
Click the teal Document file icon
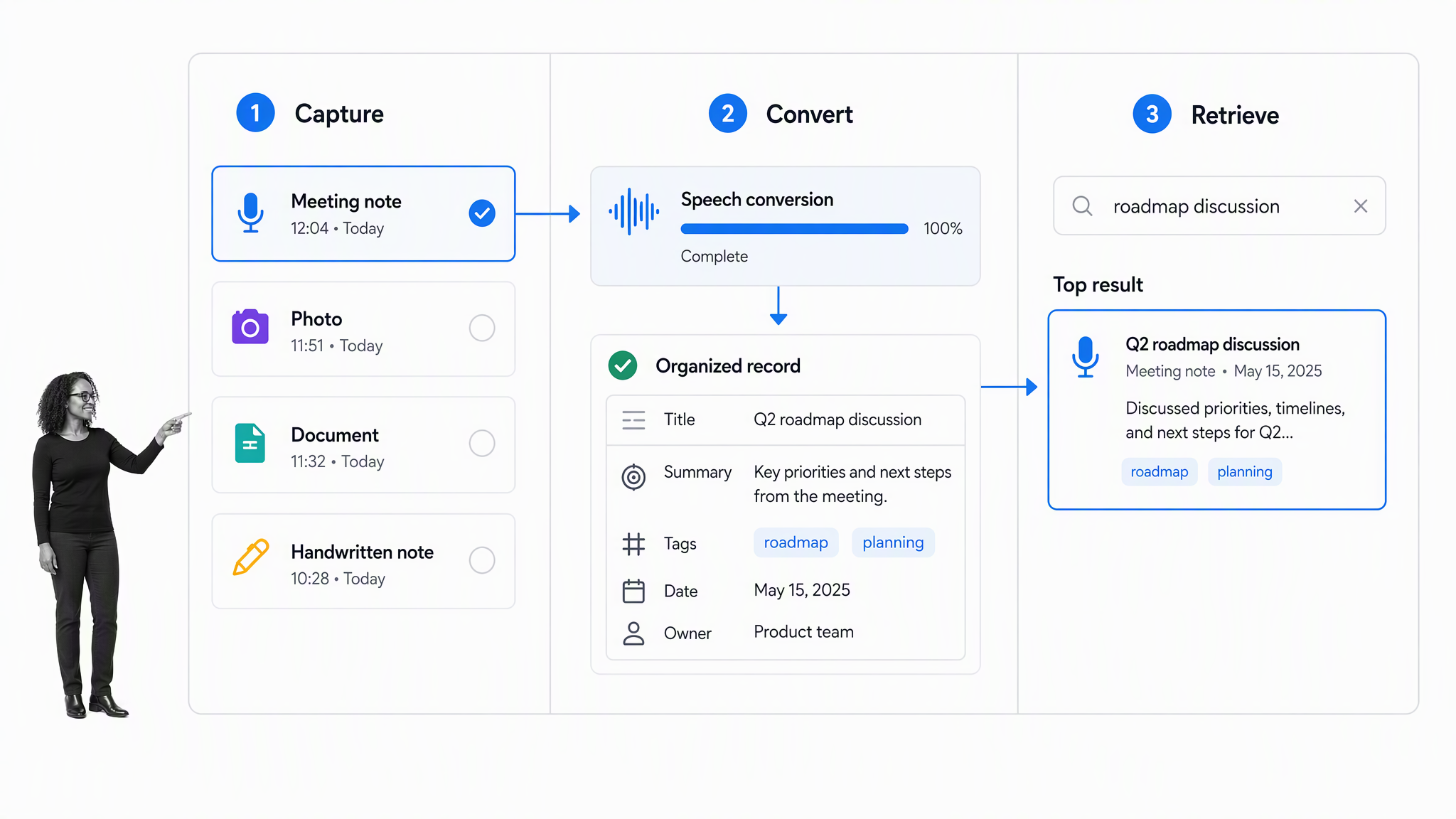[250, 443]
